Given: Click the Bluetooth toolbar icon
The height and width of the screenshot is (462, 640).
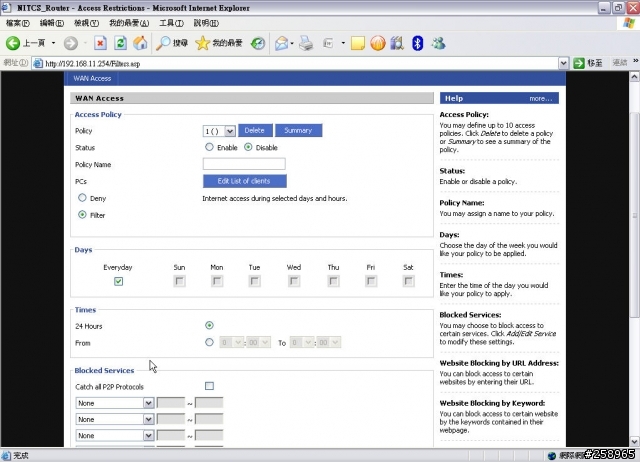Looking at the screenshot, I should tap(417, 43).
